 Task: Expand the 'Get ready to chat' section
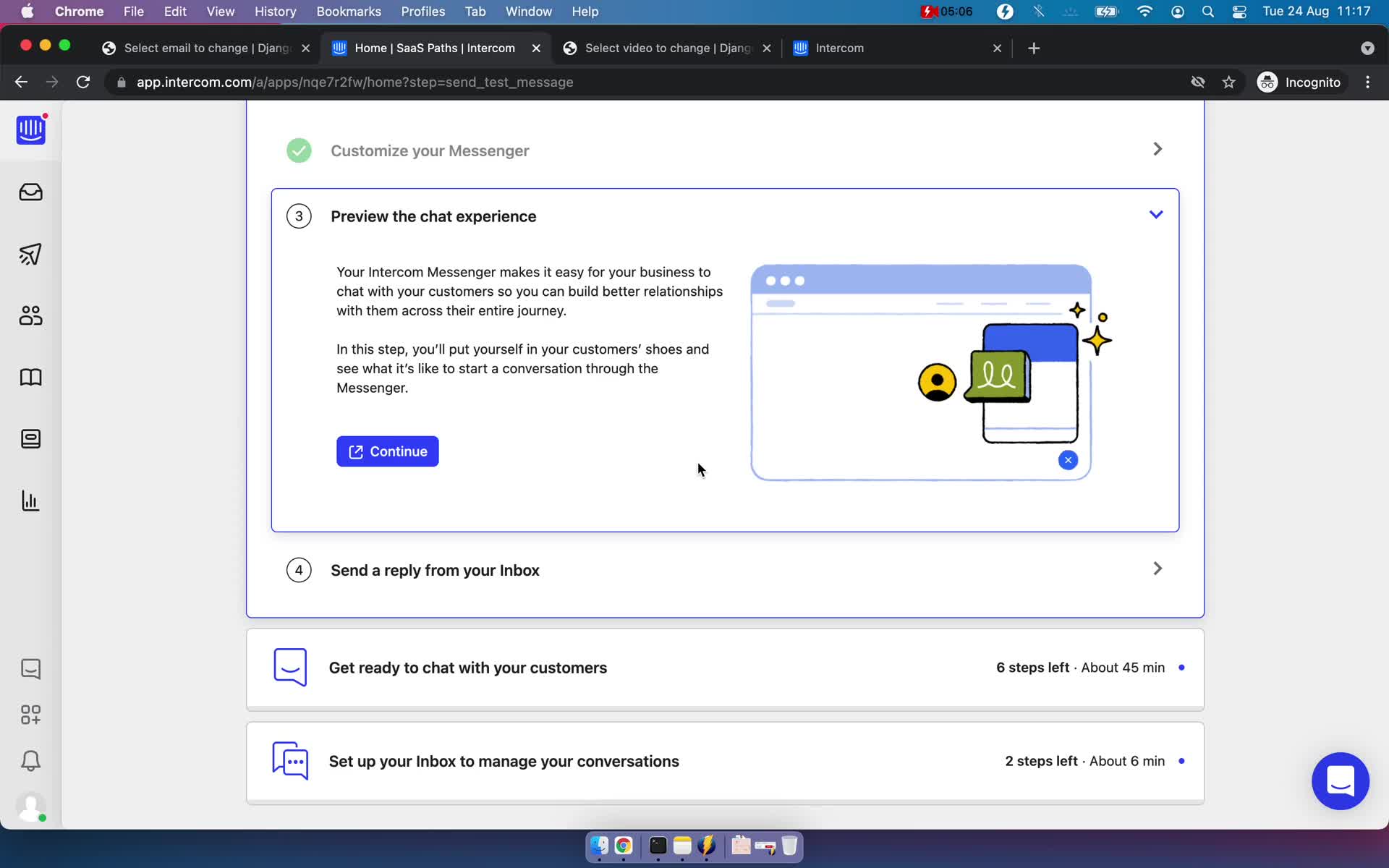pos(726,667)
